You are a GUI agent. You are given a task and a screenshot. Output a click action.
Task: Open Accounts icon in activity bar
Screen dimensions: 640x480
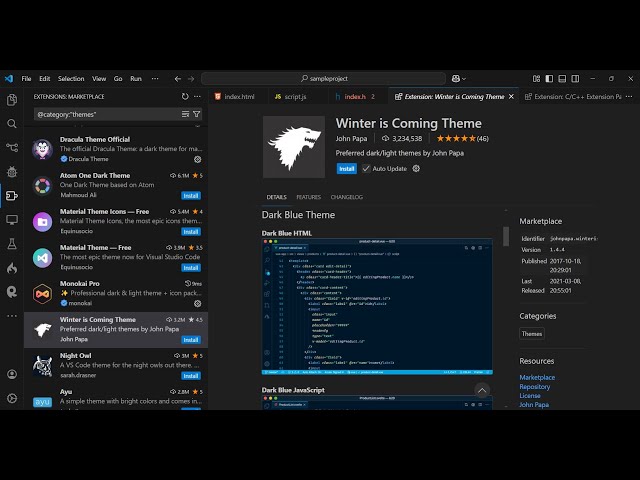[12, 372]
